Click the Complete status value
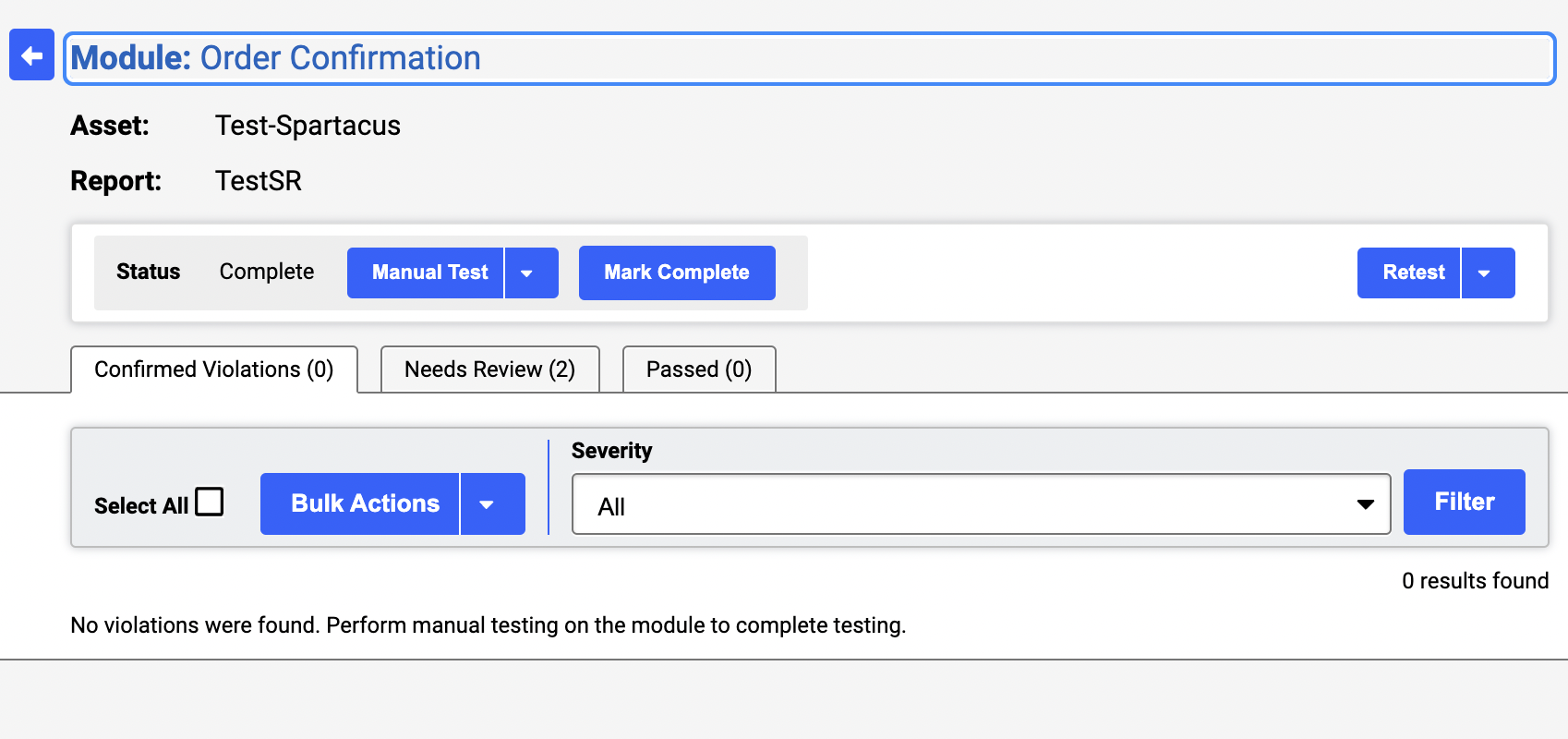This screenshot has width=1568, height=739. tap(267, 272)
